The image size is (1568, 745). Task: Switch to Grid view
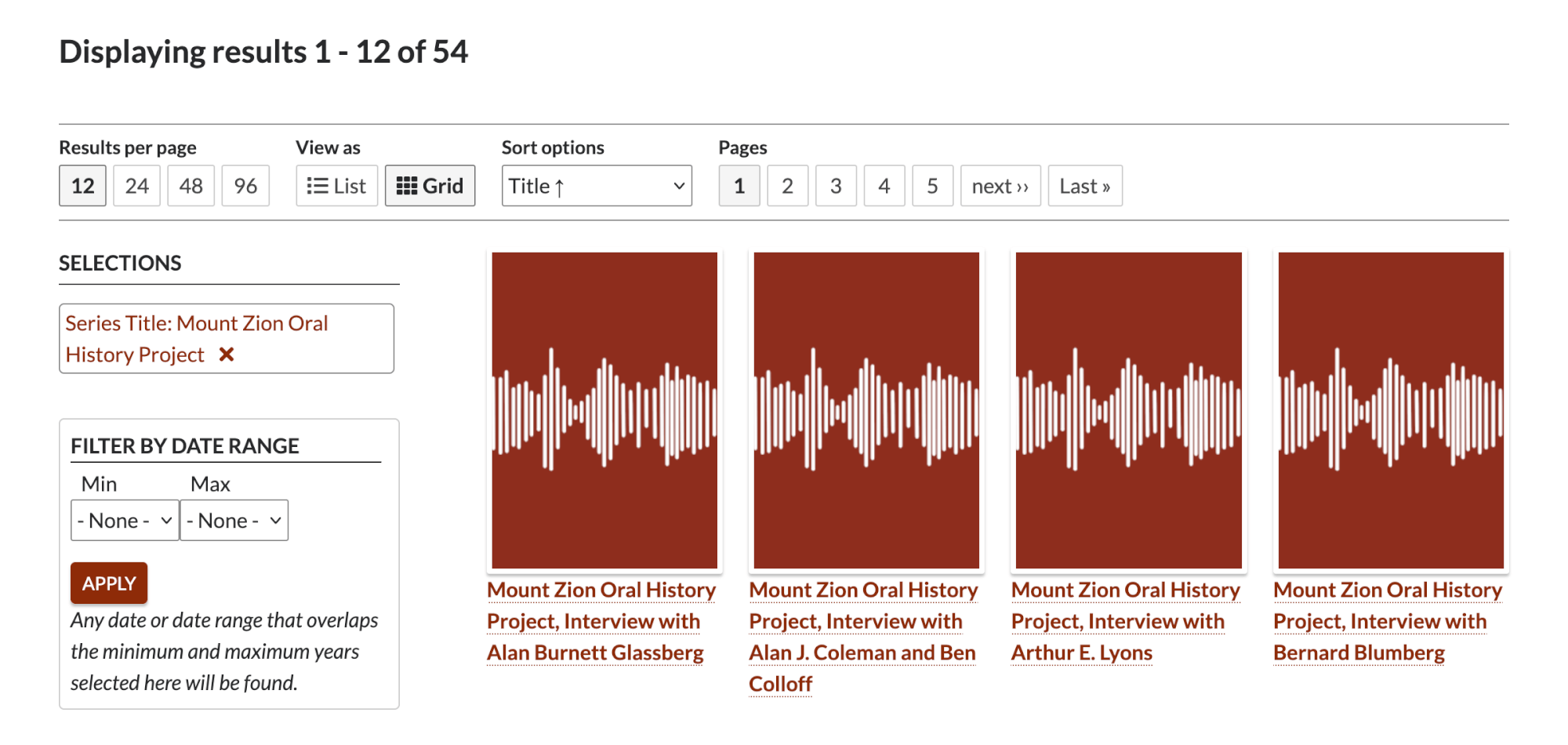430,185
